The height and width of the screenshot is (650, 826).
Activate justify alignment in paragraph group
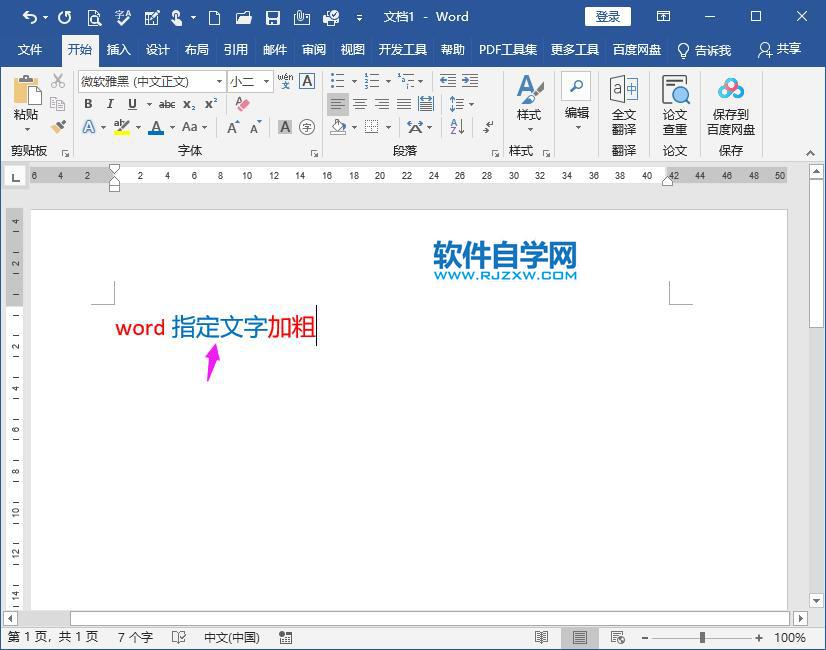tap(403, 104)
